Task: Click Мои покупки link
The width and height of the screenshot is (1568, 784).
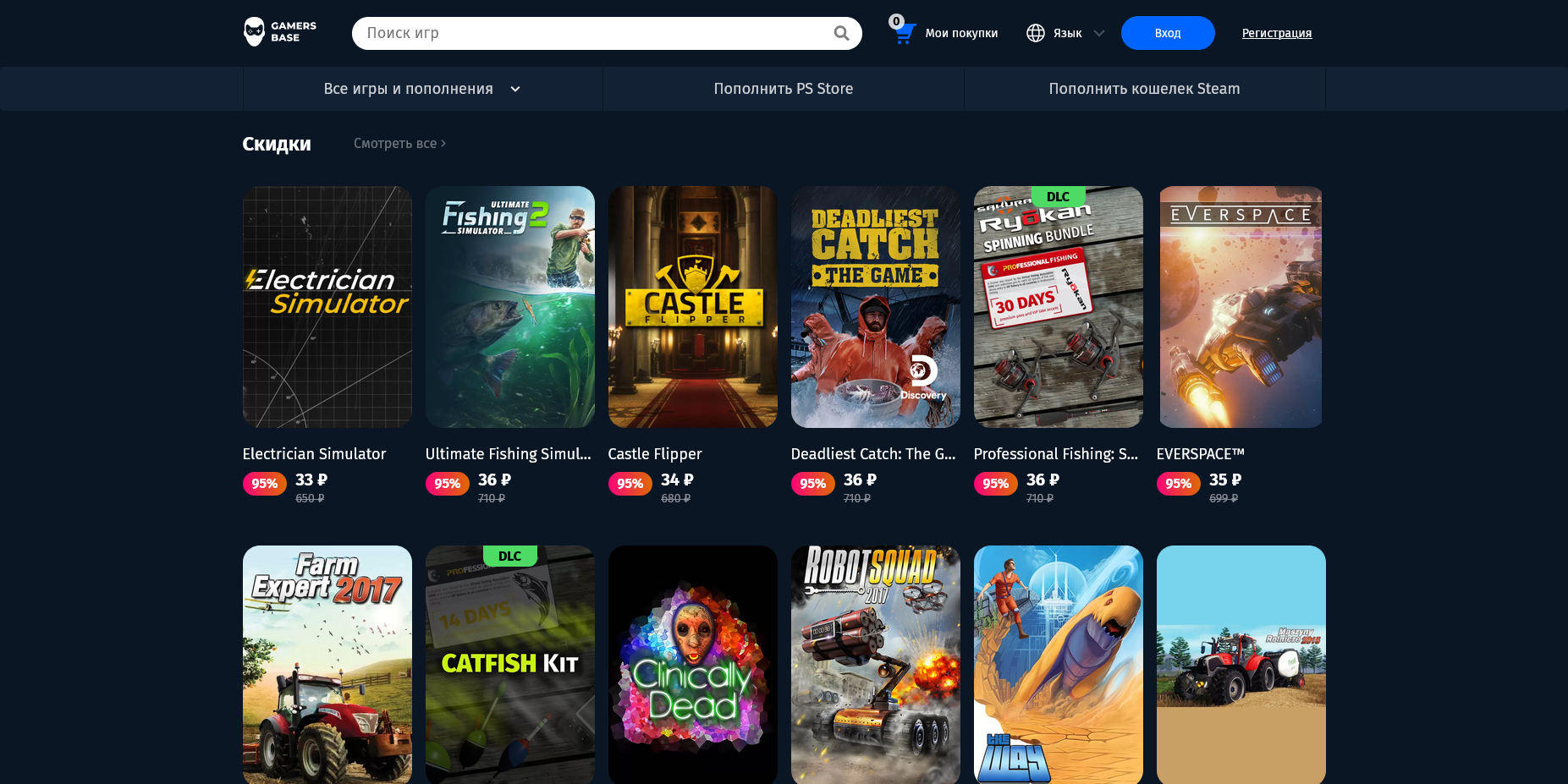Action: tap(961, 33)
